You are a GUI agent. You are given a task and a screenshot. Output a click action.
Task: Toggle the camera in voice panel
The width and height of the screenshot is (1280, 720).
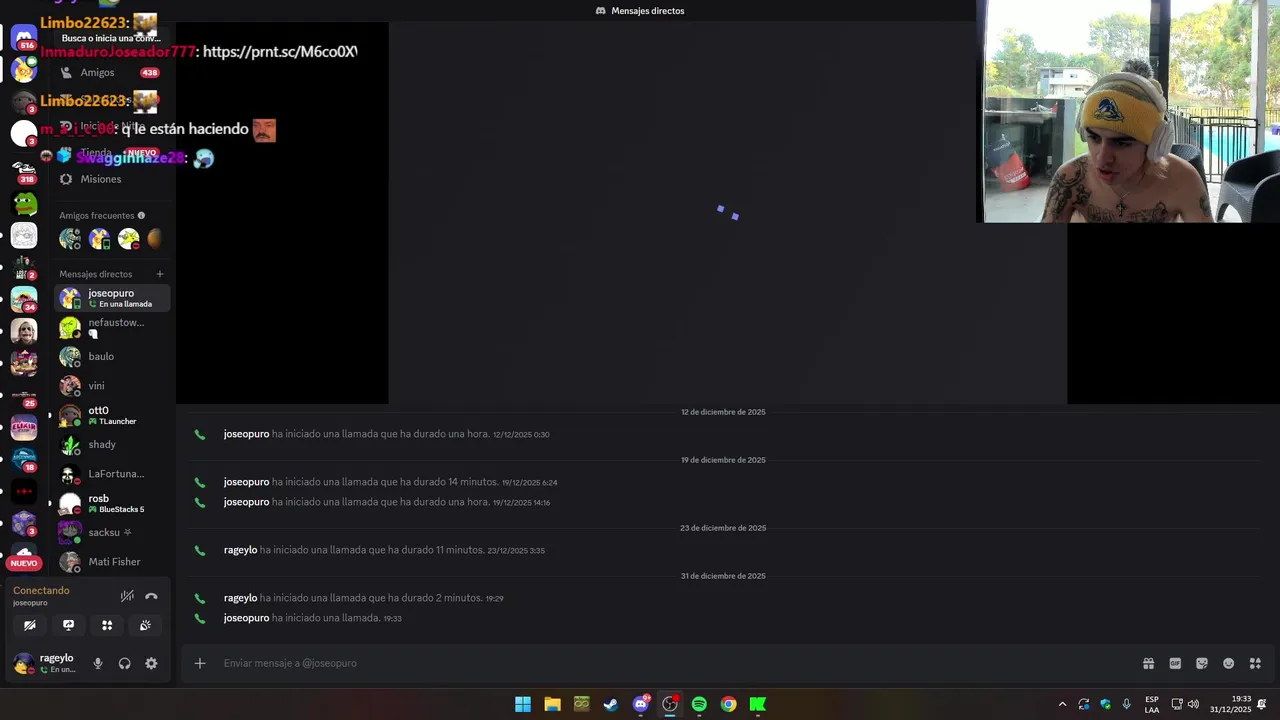click(30, 625)
